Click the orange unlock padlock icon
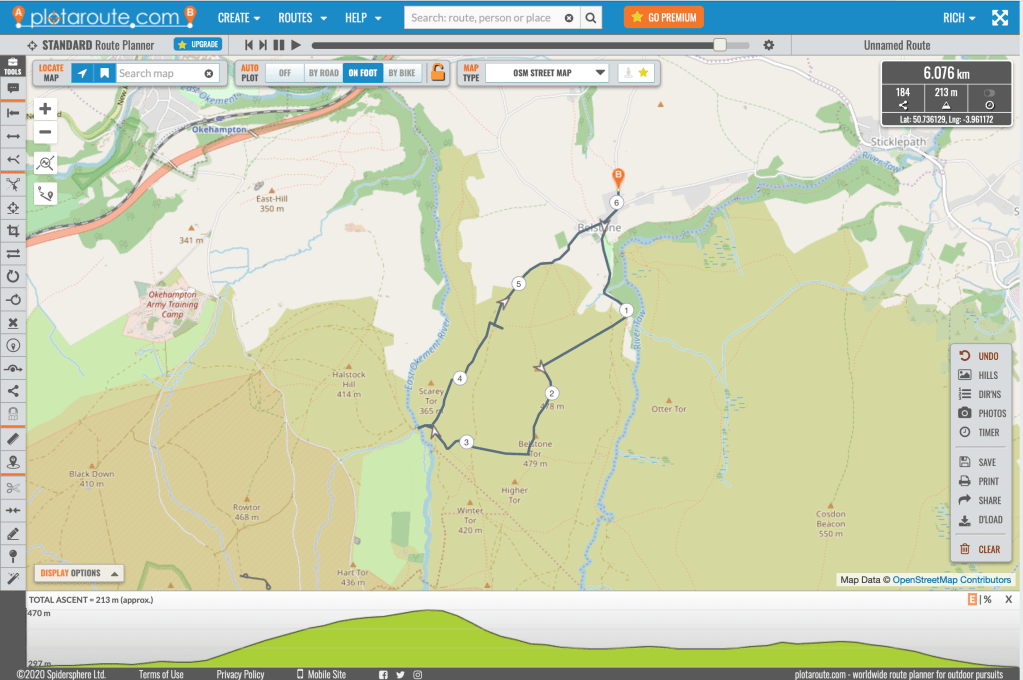 tap(437, 73)
